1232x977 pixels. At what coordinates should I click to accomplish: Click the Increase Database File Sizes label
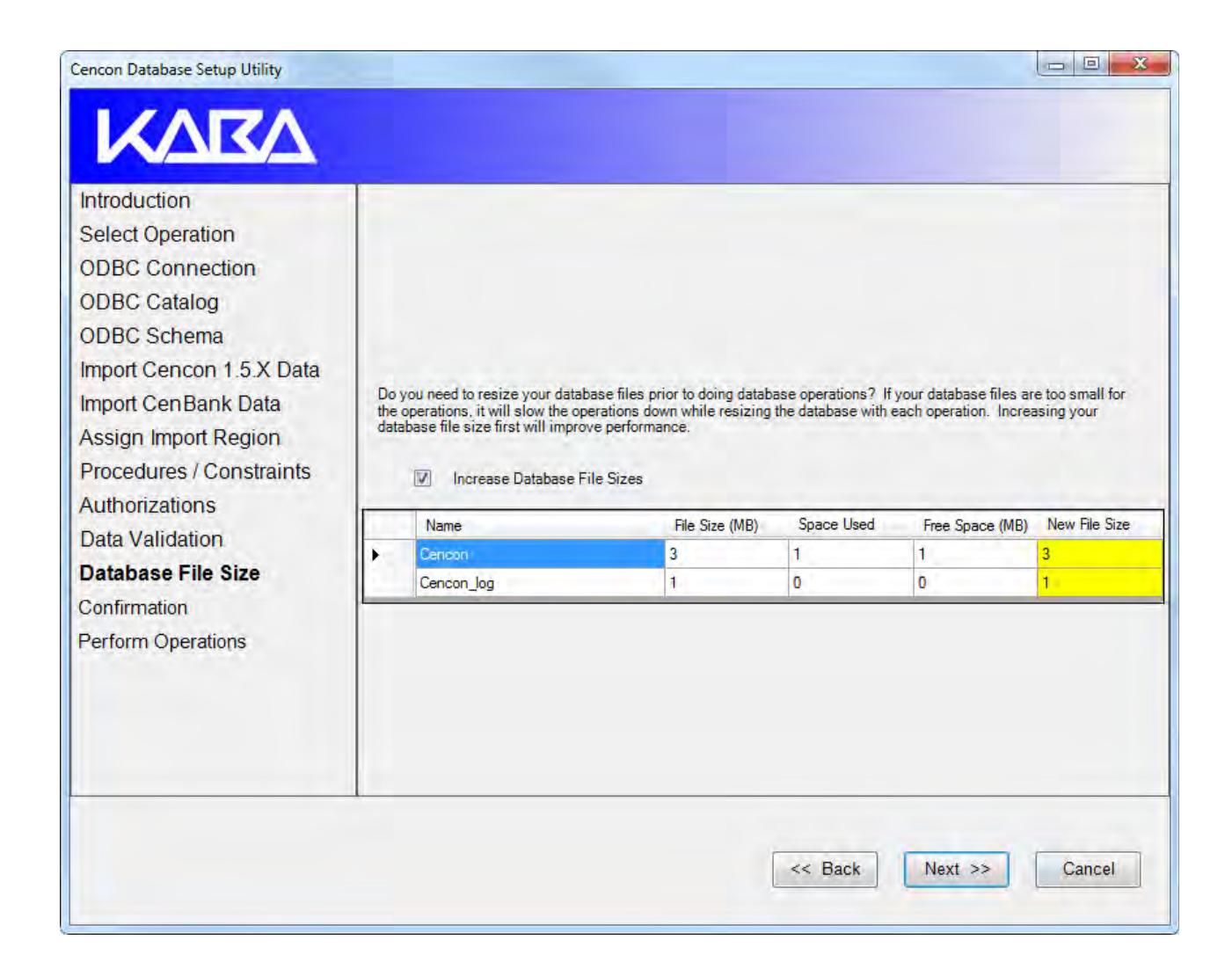pos(548,479)
